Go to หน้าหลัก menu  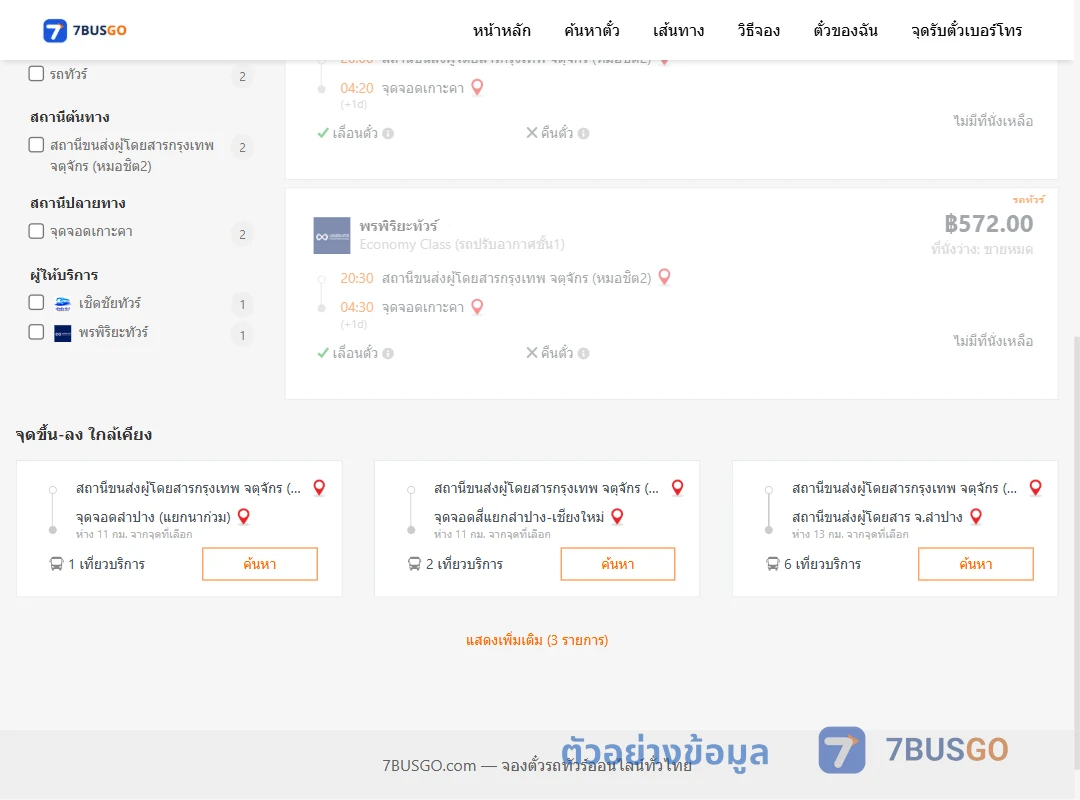[x=501, y=30]
